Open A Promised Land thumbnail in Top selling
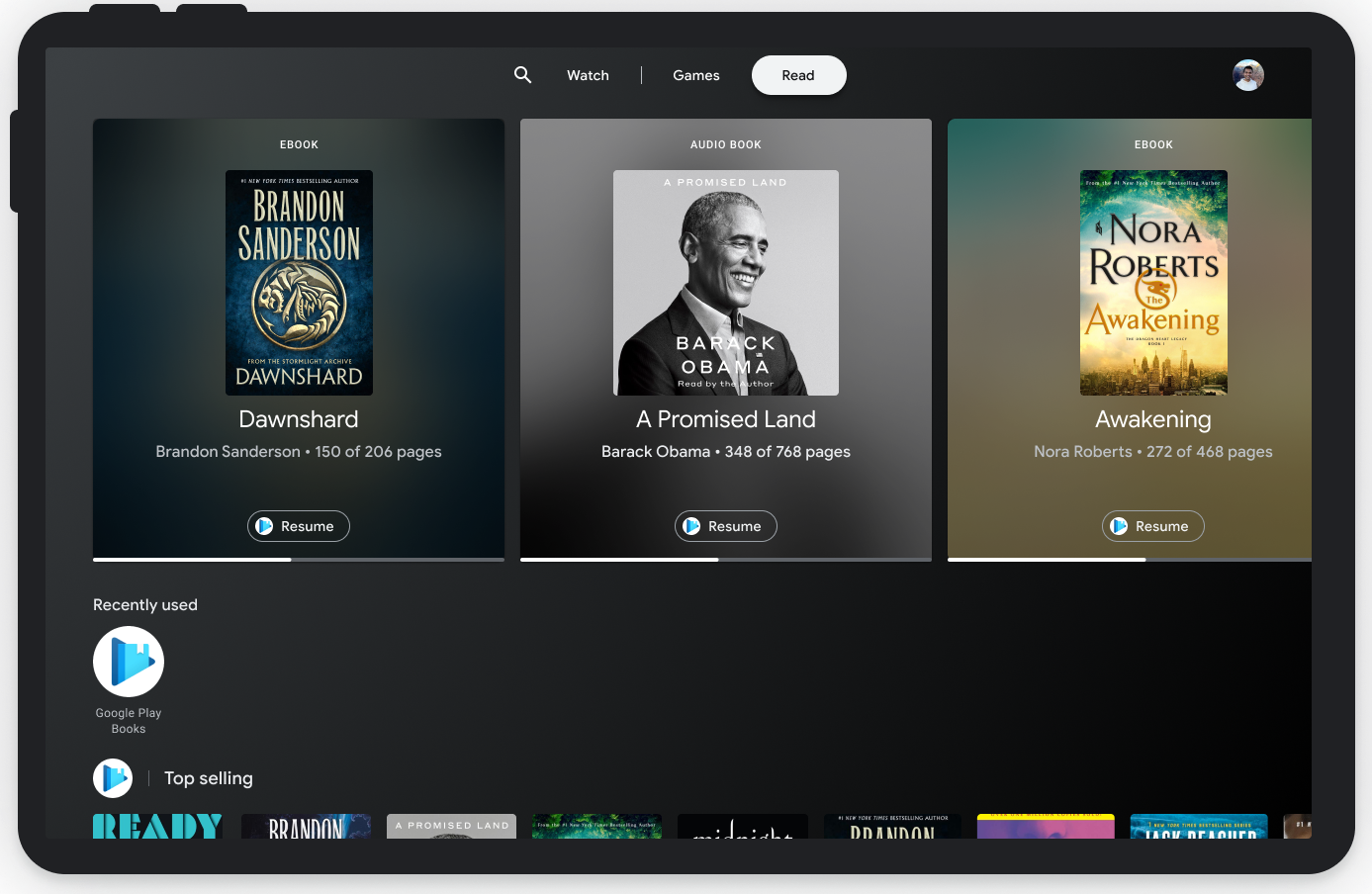This screenshot has width=1372, height=894. pyautogui.click(x=451, y=826)
